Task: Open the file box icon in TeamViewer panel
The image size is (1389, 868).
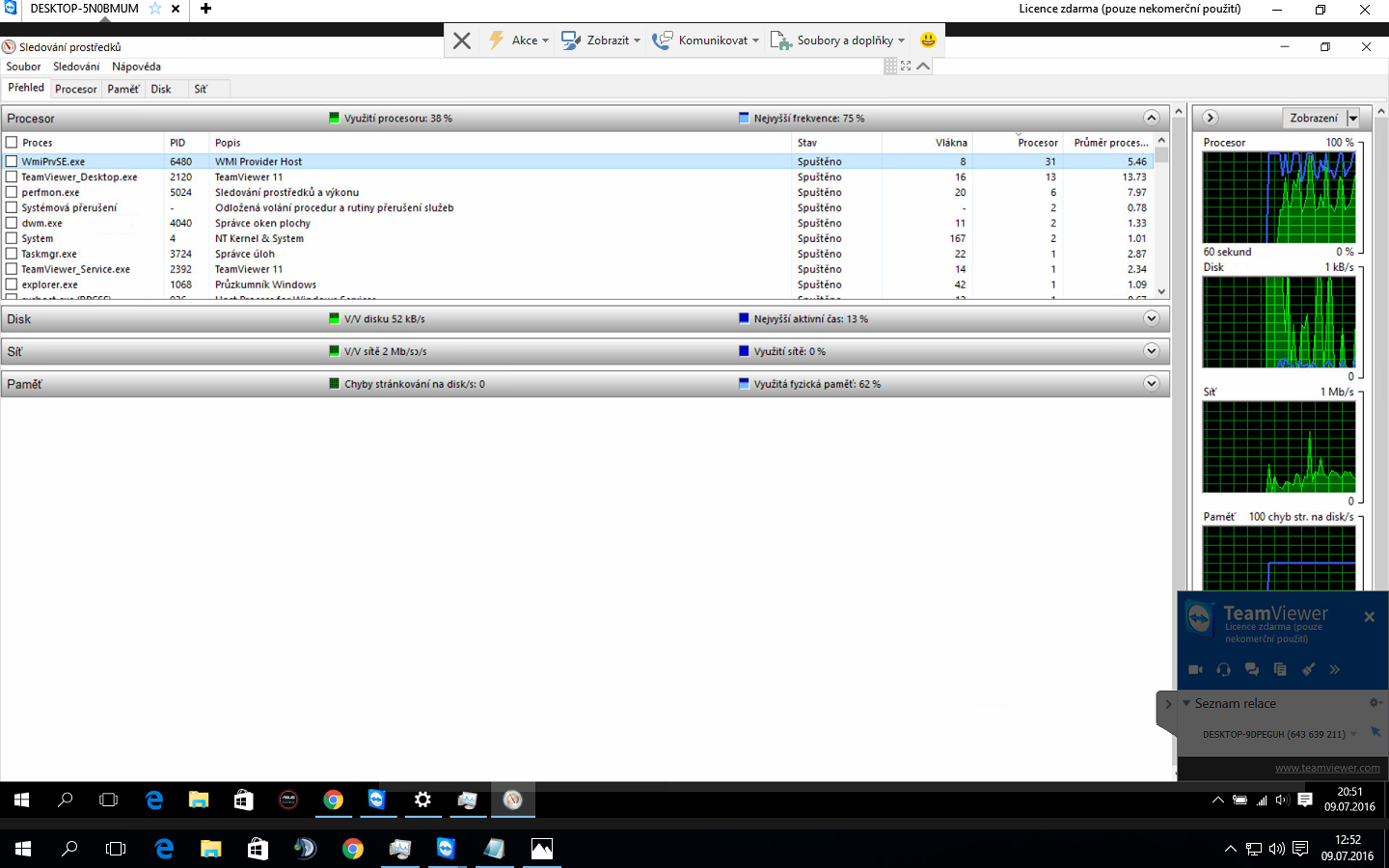Action: point(1280,669)
